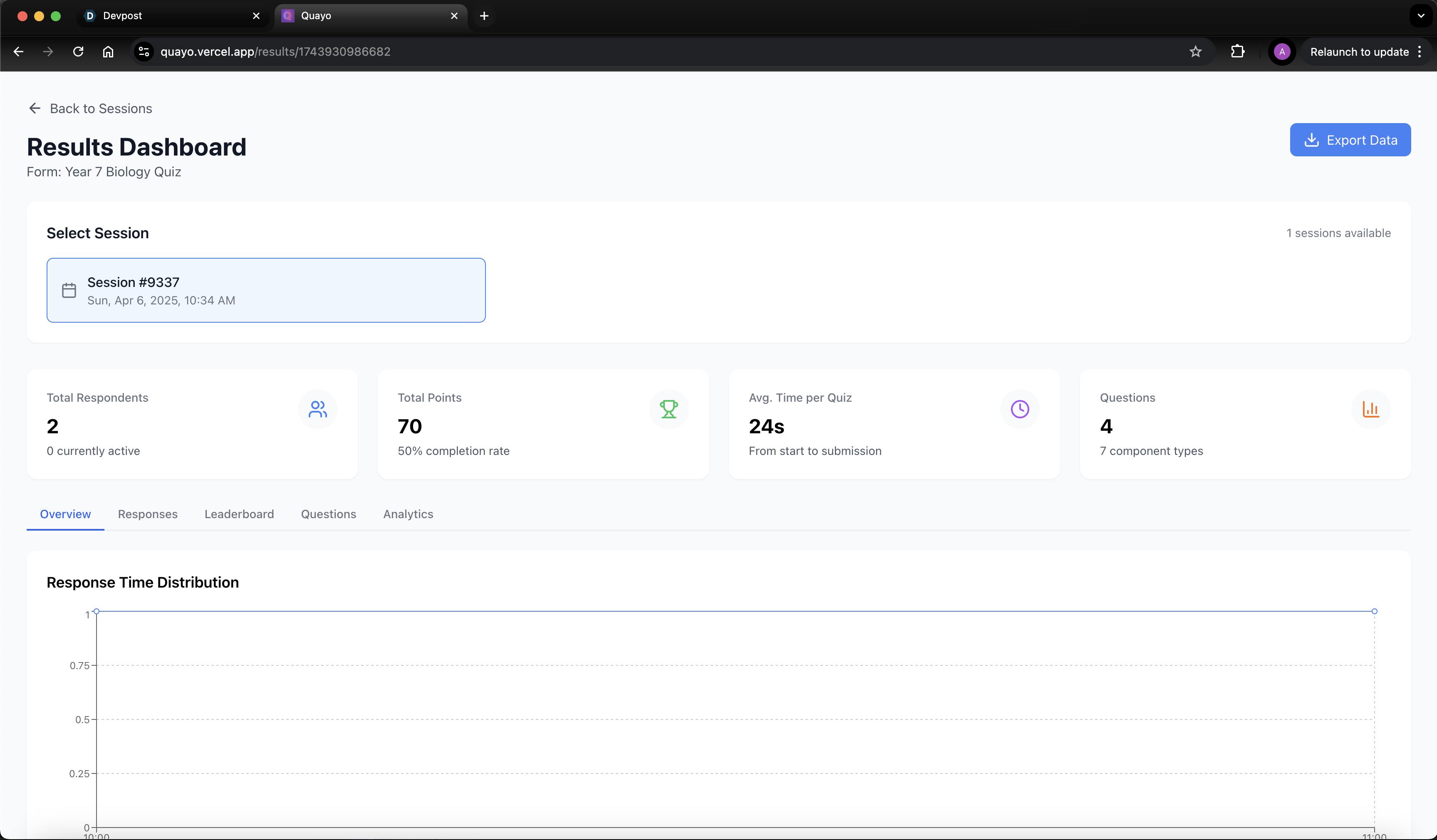
Task: Reload the page
Action: pos(78,52)
